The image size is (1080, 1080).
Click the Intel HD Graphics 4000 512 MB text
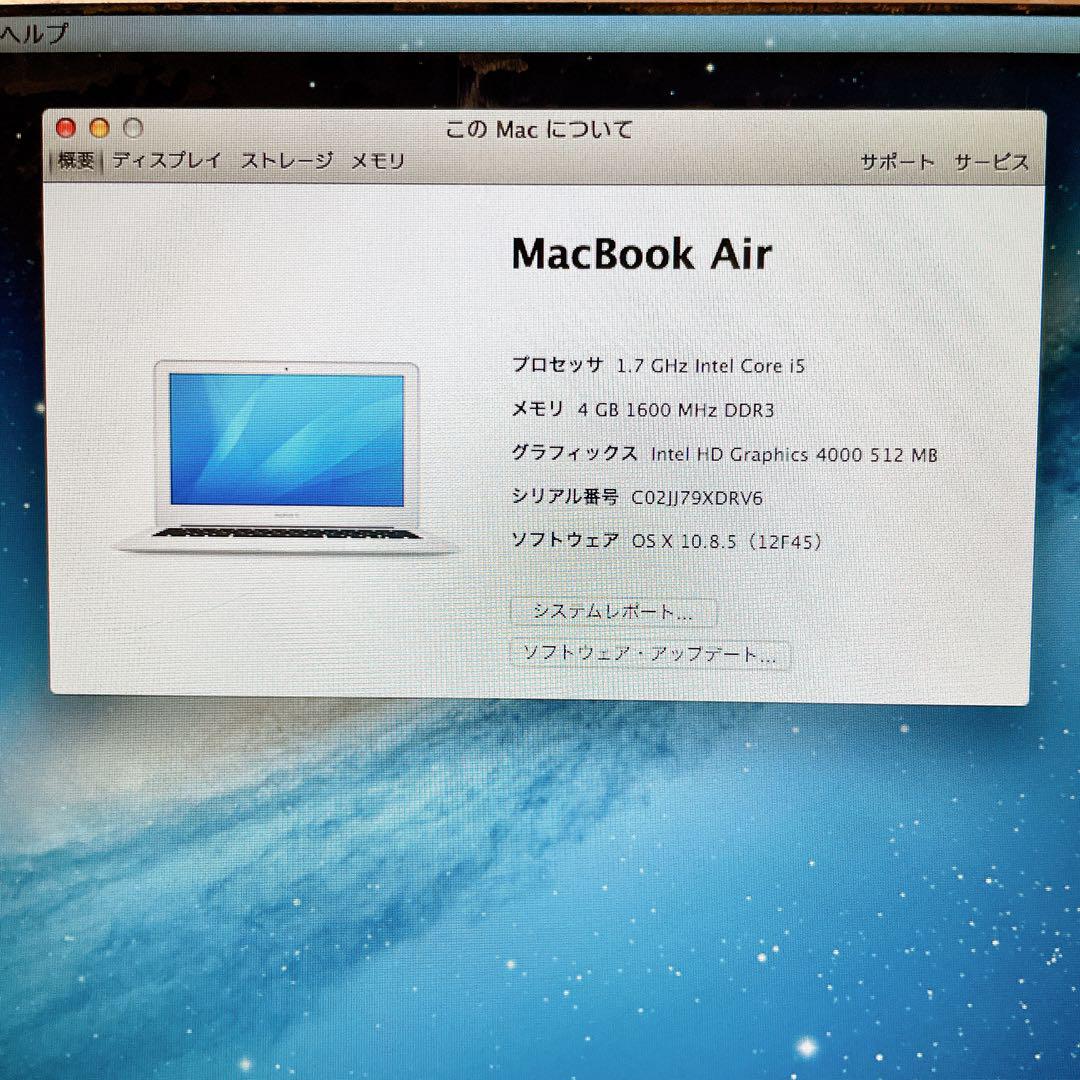pos(794,455)
